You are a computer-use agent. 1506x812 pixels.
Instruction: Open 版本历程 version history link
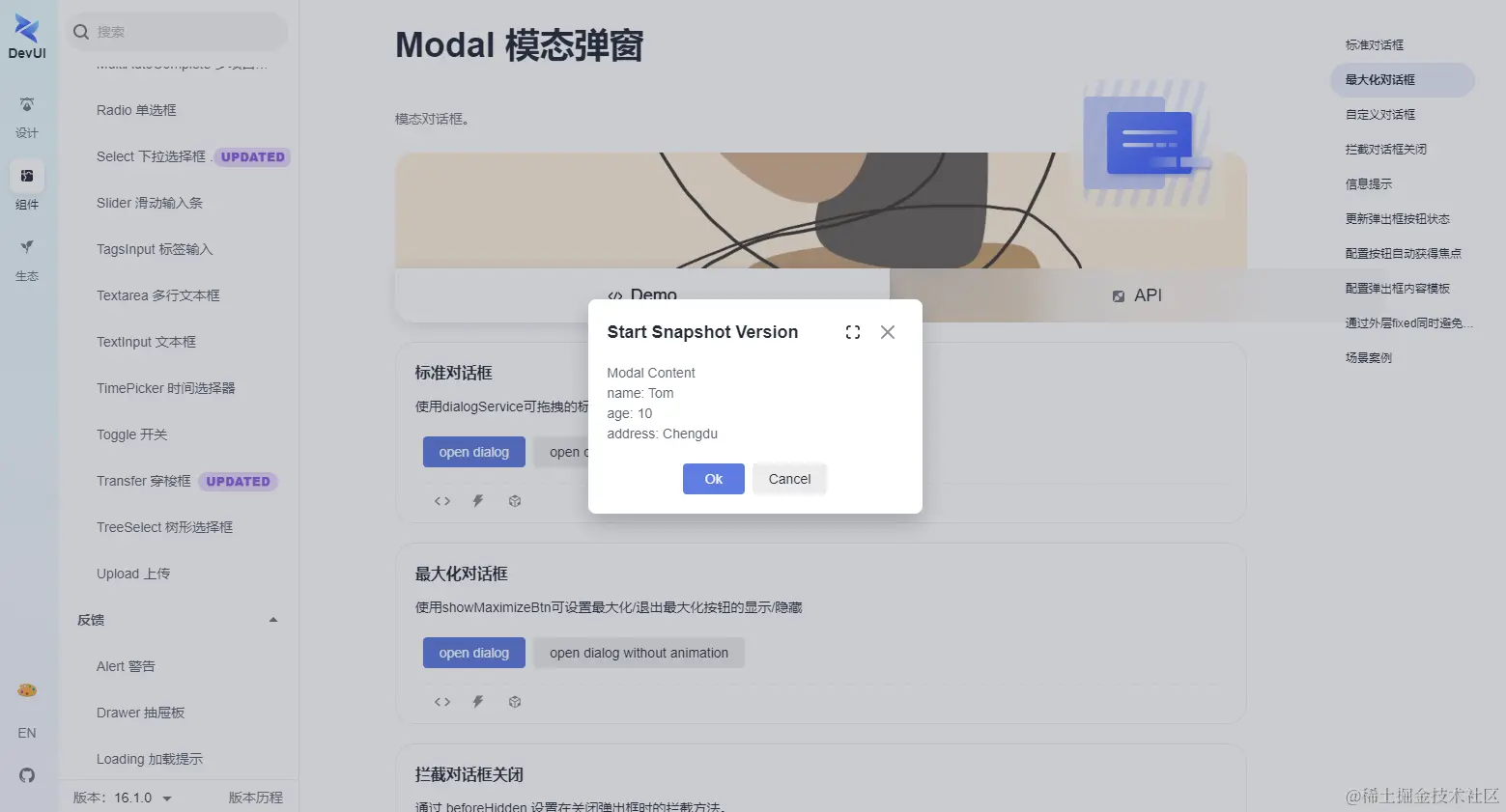tap(255, 798)
